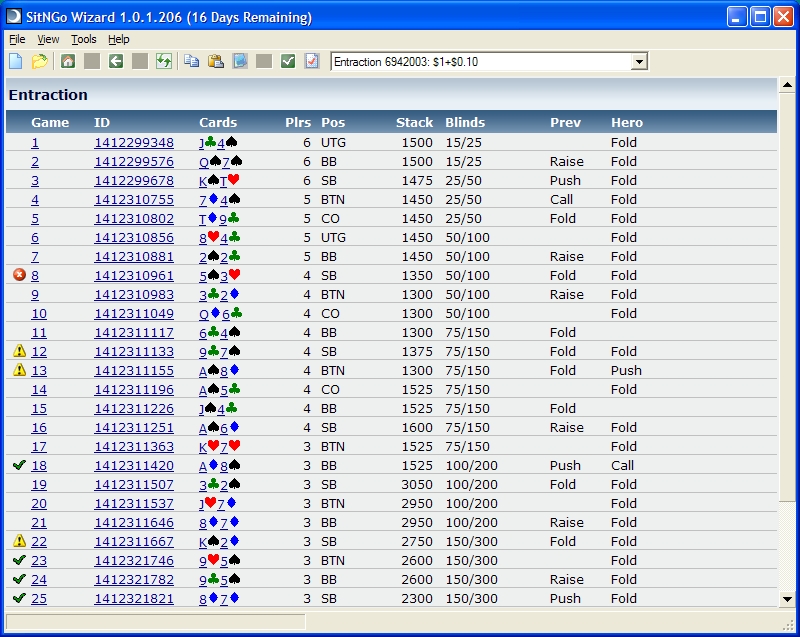The width and height of the screenshot is (800, 637).
Task: Expand the Entraction tournament dropdown
Action: click(x=639, y=62)
